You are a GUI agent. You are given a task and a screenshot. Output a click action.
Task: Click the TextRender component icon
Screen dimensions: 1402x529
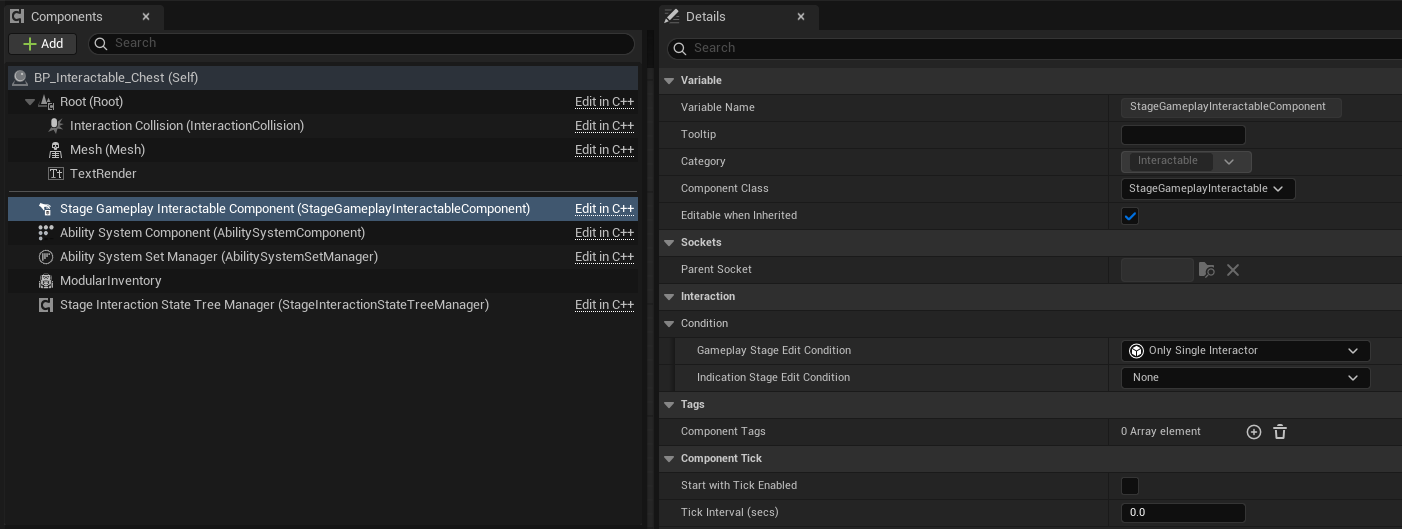click(55, 174)
